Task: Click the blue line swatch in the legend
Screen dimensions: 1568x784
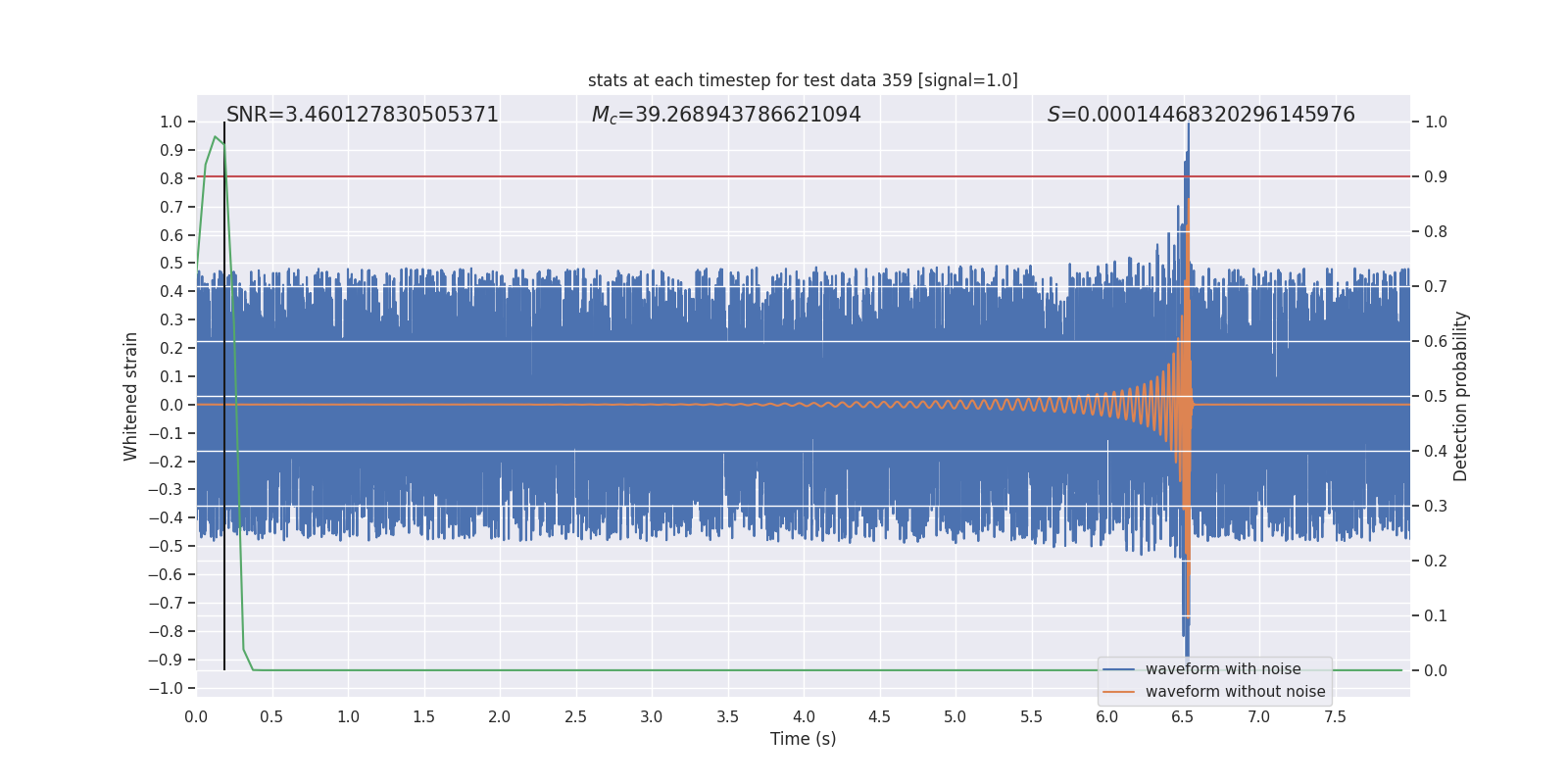Action: (1118, 669)
